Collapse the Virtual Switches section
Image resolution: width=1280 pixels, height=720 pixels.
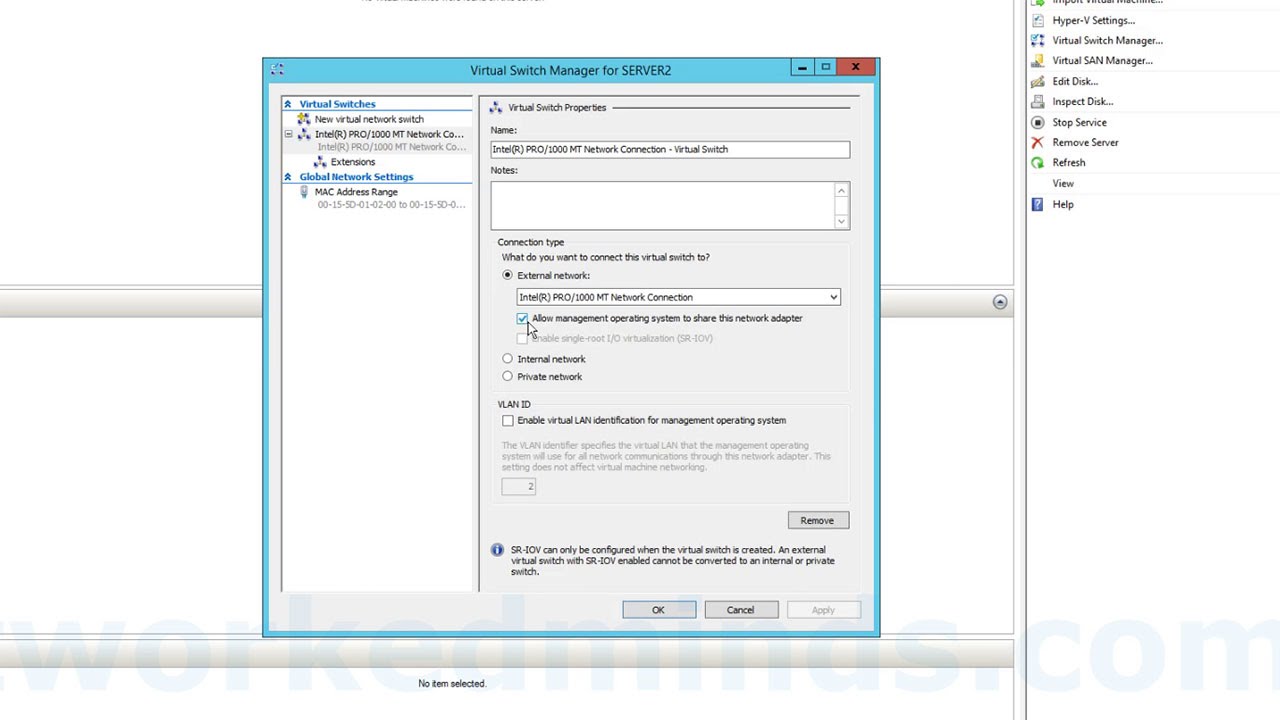pos(288,104)
